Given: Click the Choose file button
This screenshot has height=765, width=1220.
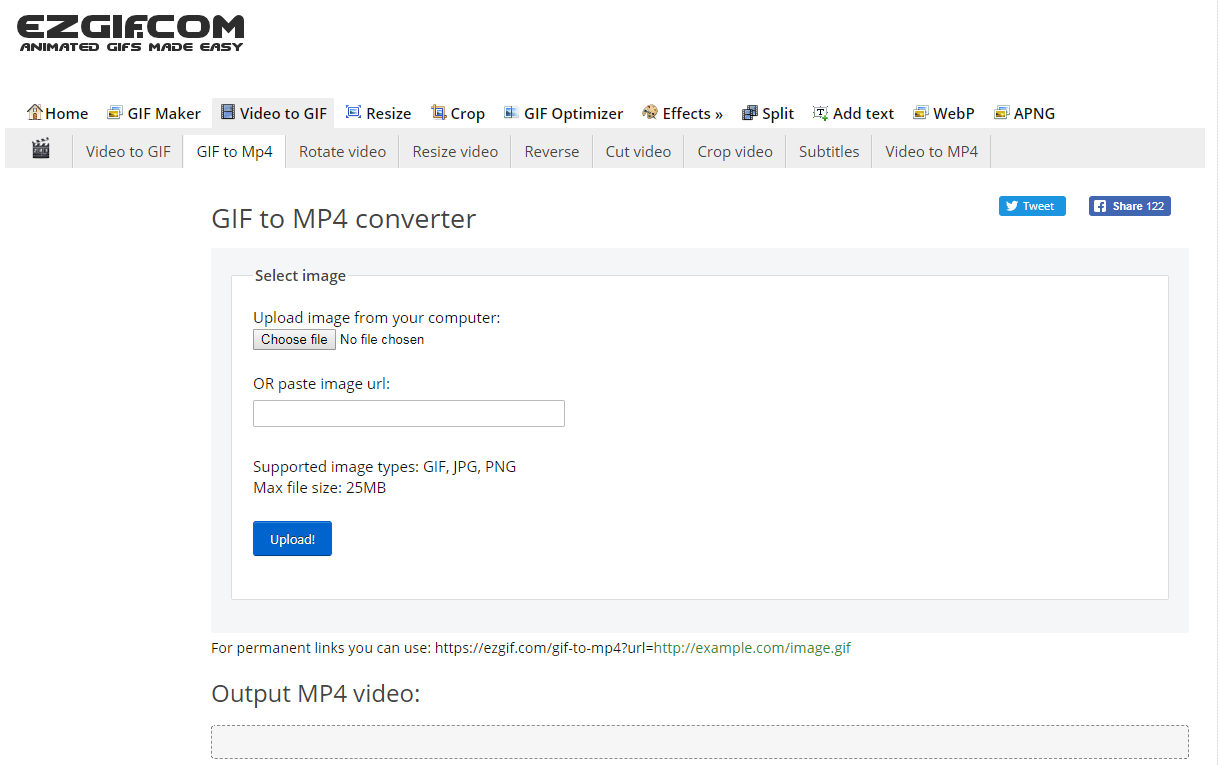Looking at the screenshot, I should (x=294, y=340).
